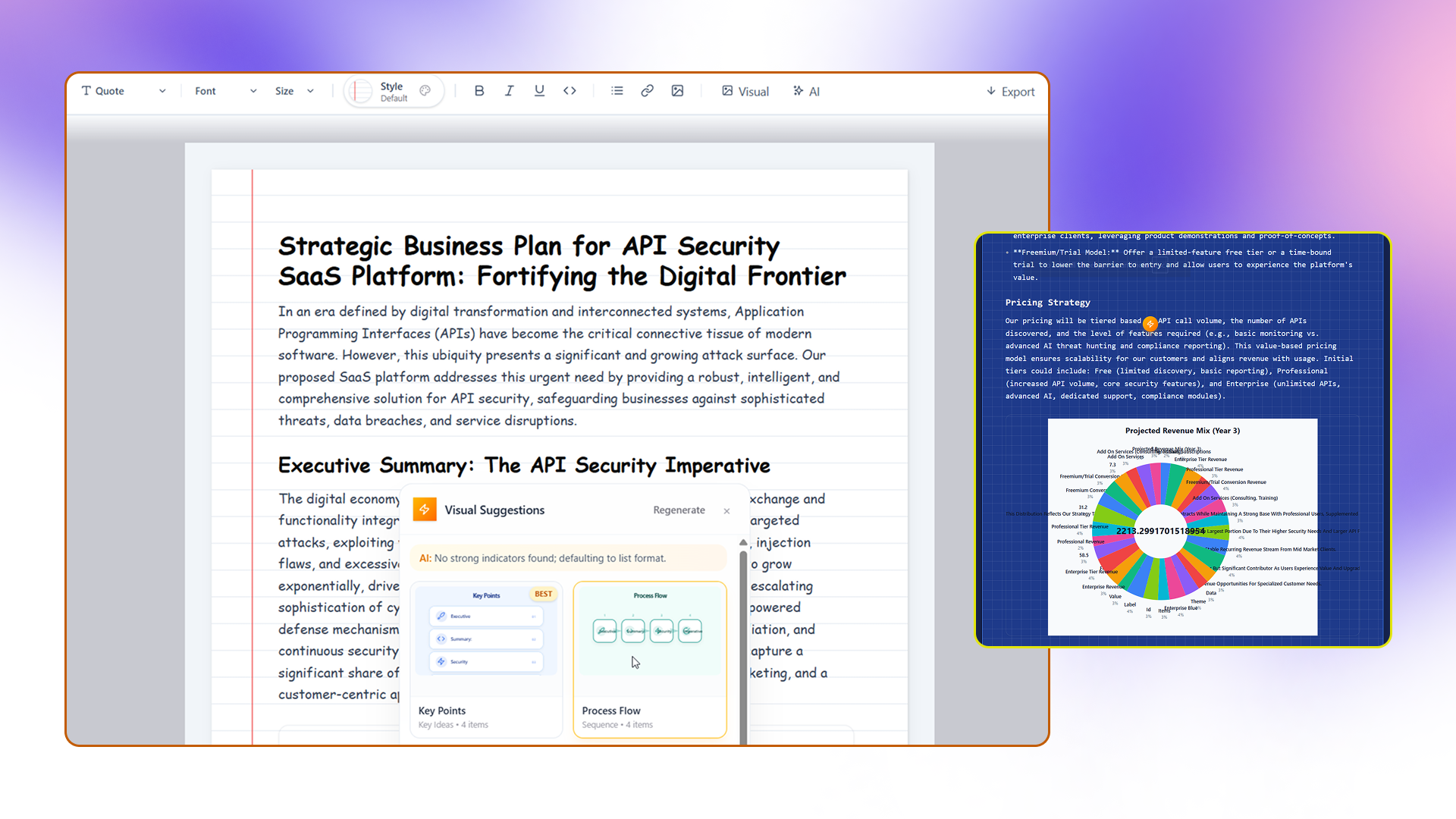Apply underline formatting
This screenshot has width=1456, height=819.
539,91
